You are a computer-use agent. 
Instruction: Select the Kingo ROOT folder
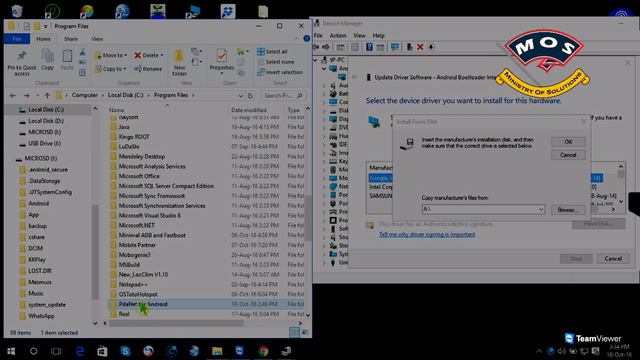pyautogui.click(x=134, y=137)
